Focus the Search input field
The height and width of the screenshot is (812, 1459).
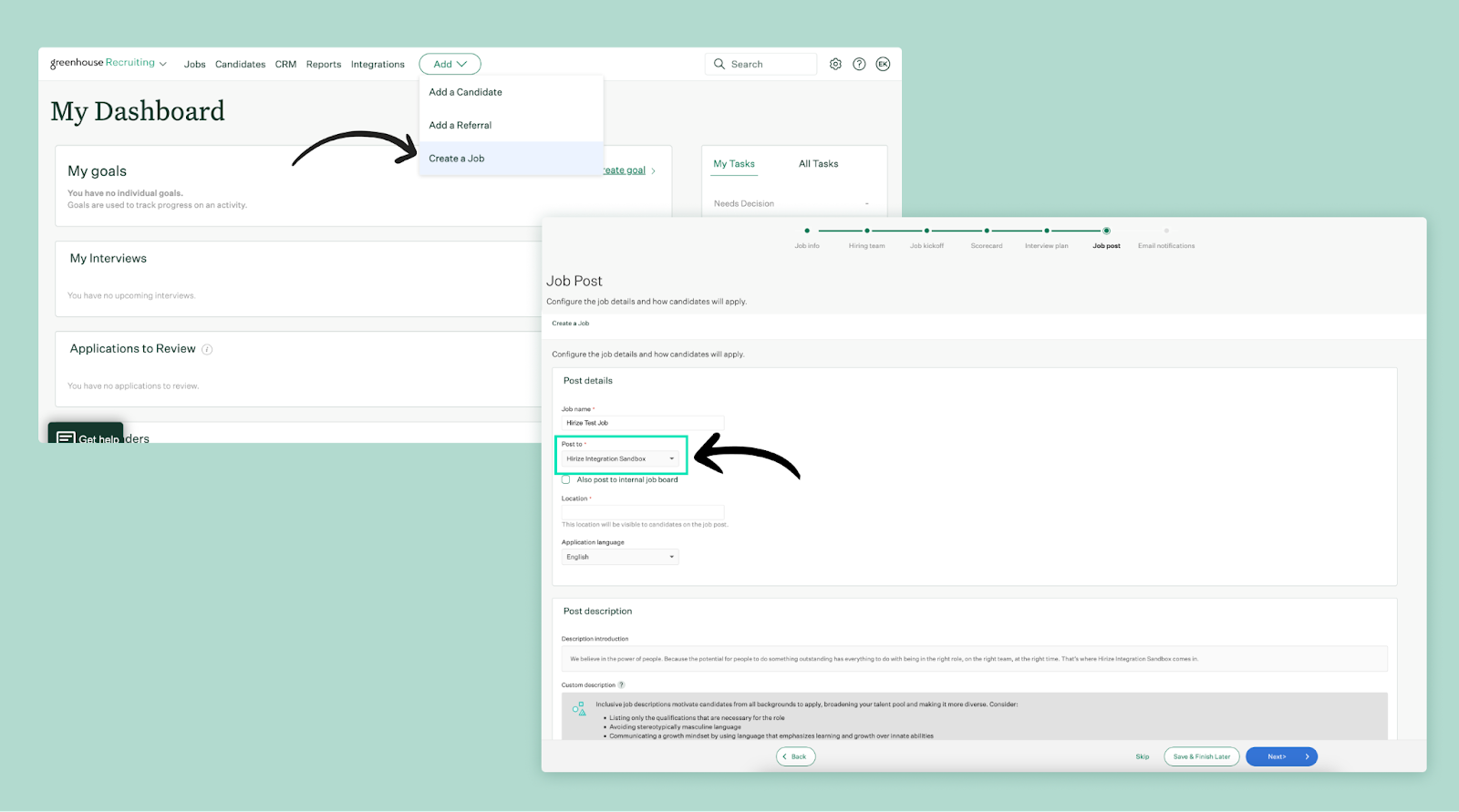761,64
